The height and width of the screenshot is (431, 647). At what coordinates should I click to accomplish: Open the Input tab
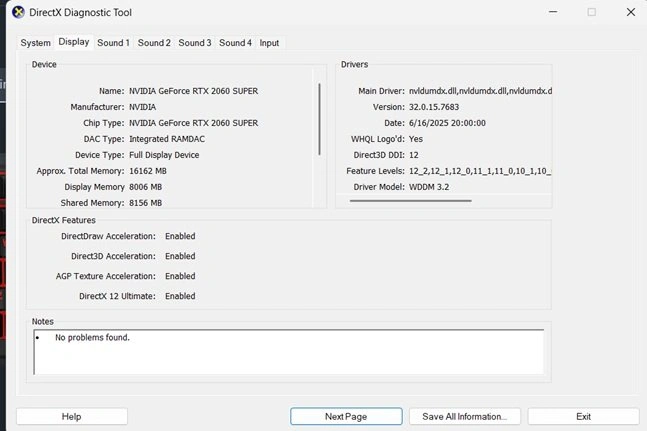(x=269, y=43)
